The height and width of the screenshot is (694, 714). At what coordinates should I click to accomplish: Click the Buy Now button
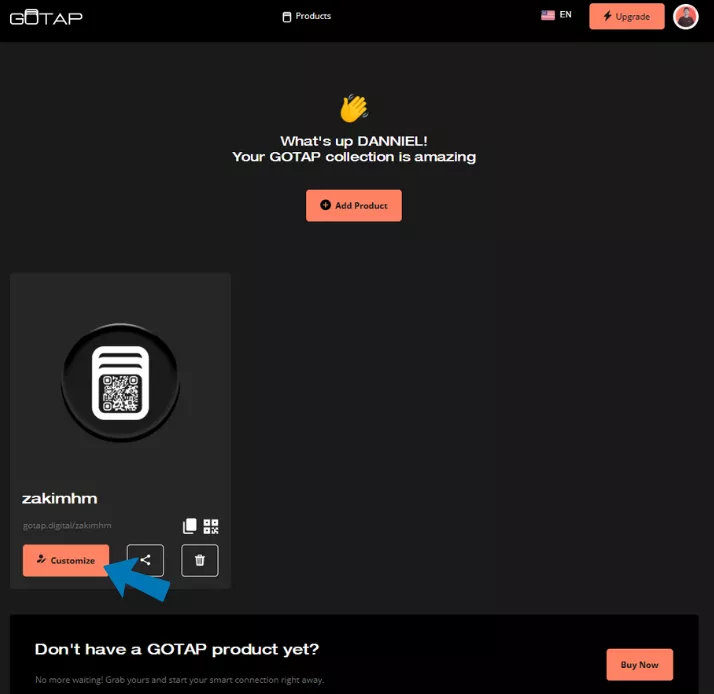tap(639, 664)
